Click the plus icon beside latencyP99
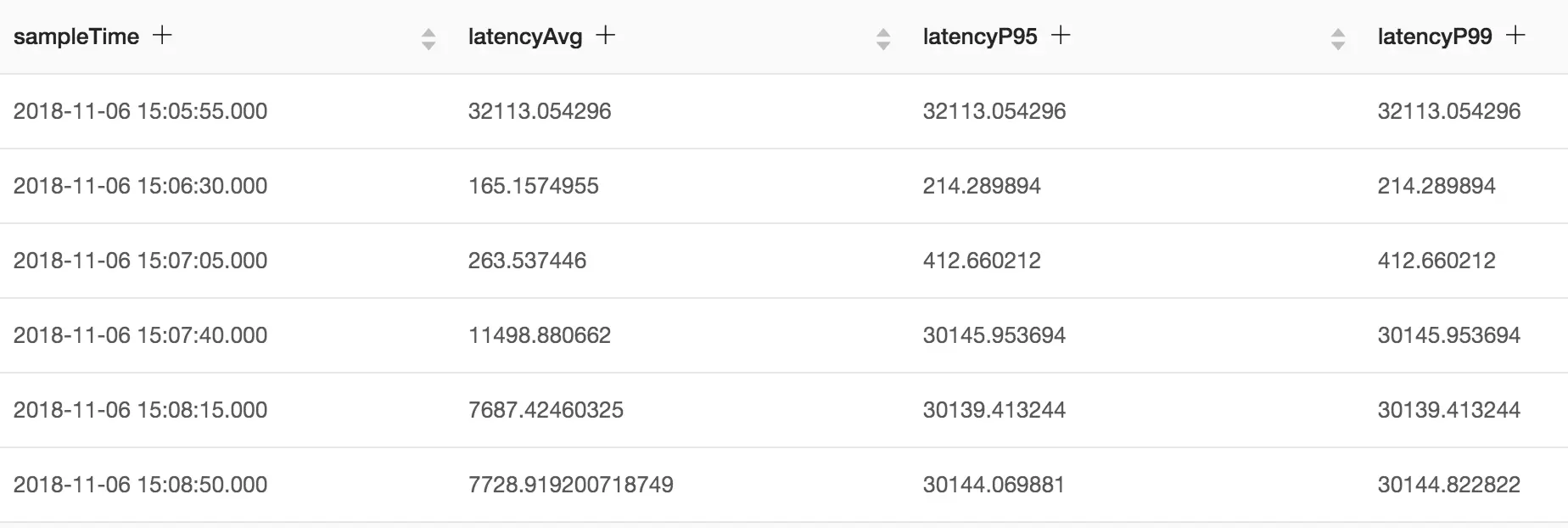1568x528 pixels. point(1515,36)
